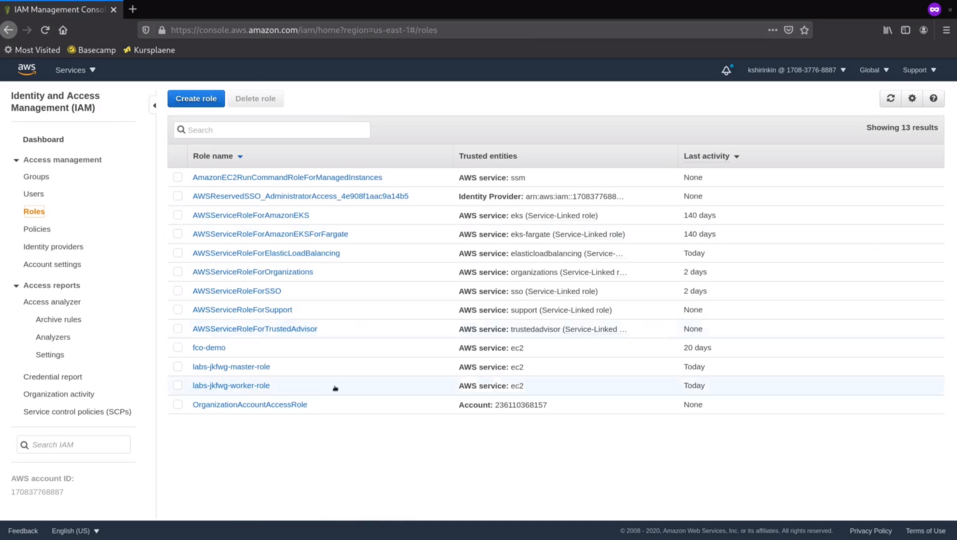Image resolution: width=957 pixels, height=540 pixels.
Task: Click the Feedback footer link
Action: point(23,531)
